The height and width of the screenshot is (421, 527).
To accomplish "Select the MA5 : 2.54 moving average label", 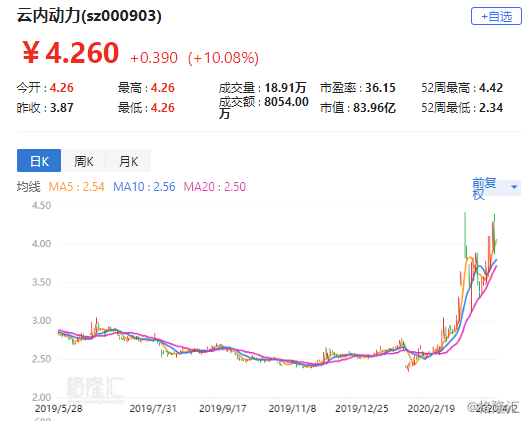I will coord(77,187).
